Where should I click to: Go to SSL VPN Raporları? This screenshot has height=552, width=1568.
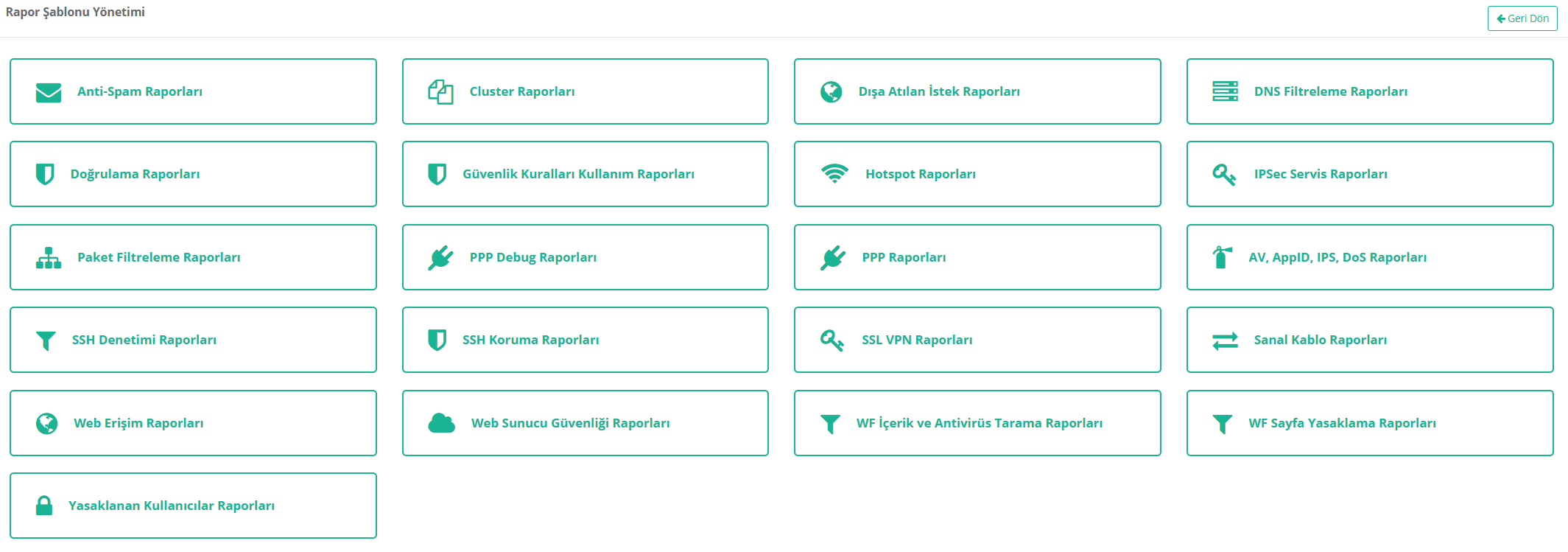917,340
